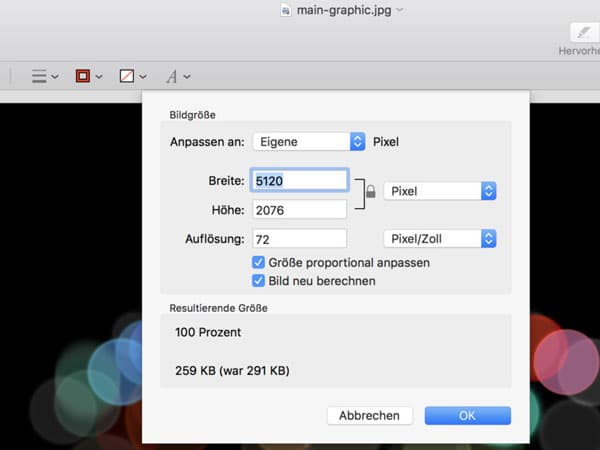Confirm with the OK button

[468, 416]
